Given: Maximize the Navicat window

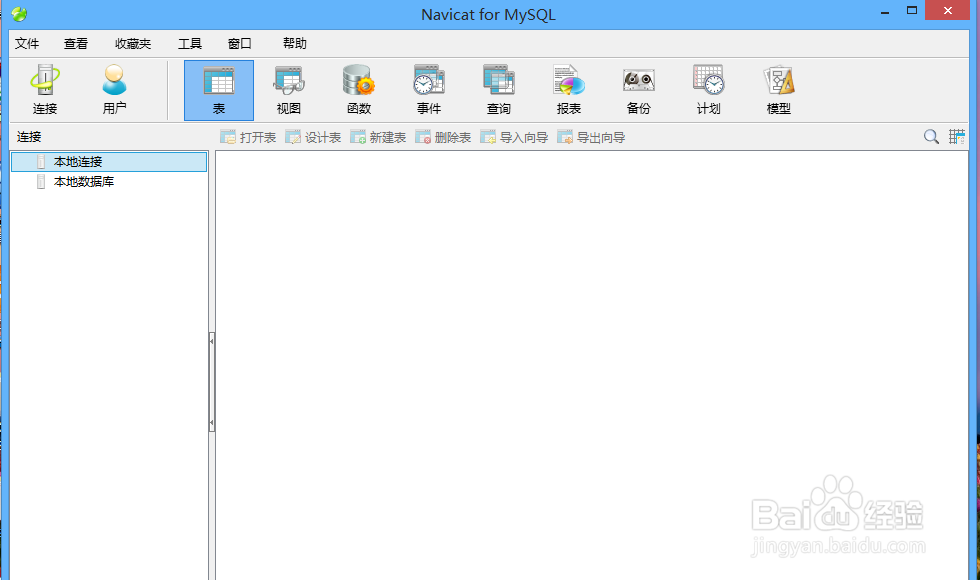Looking at the screenshot, I should point(912,11).
